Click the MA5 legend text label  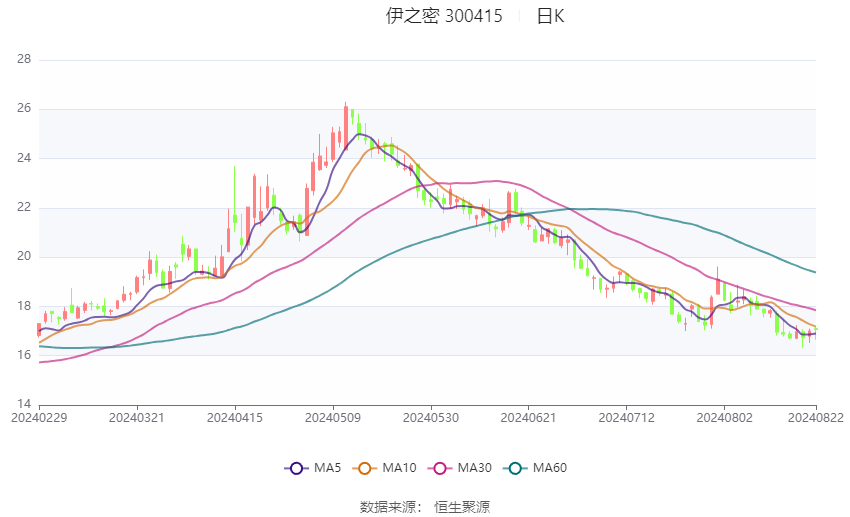pyautogui.click(x=327, y=468)
